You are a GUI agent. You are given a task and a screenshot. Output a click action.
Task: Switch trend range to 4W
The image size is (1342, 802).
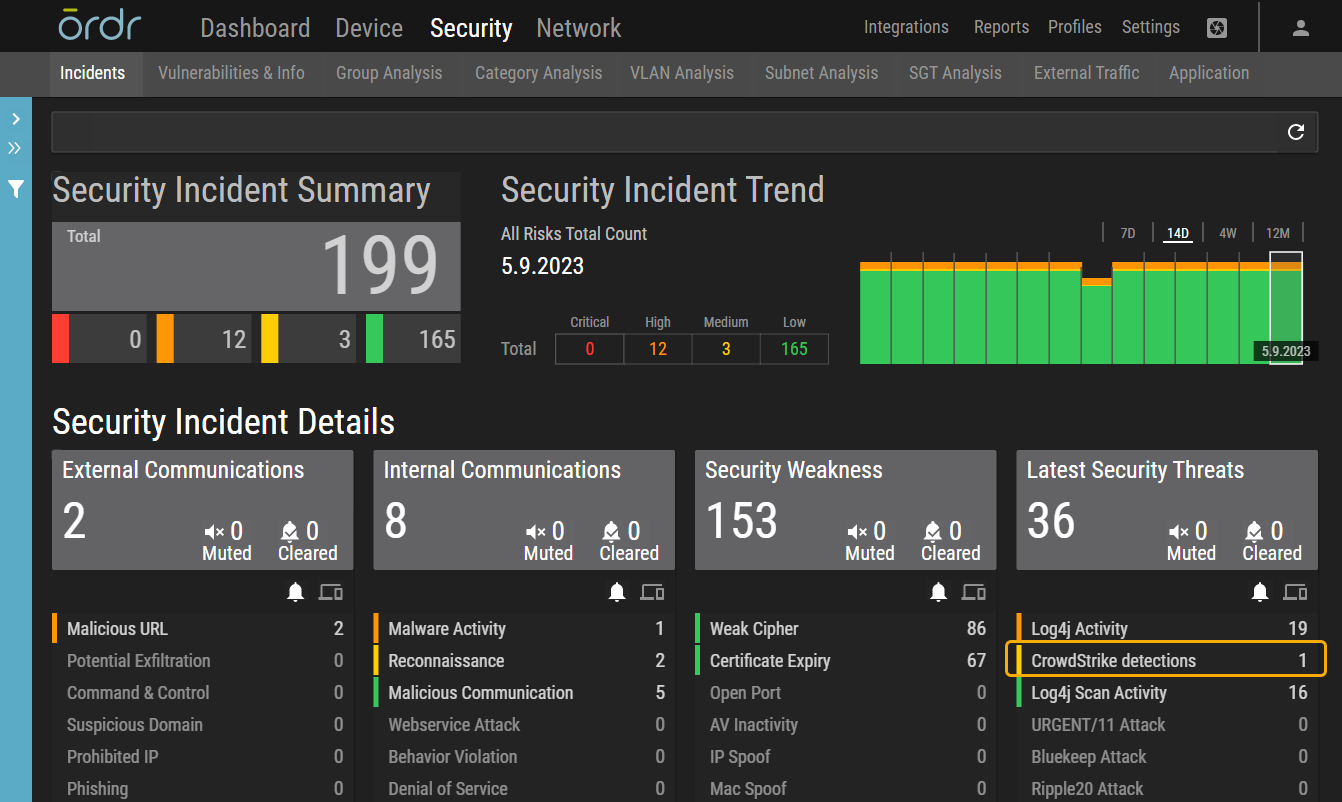click(1227, 233)
